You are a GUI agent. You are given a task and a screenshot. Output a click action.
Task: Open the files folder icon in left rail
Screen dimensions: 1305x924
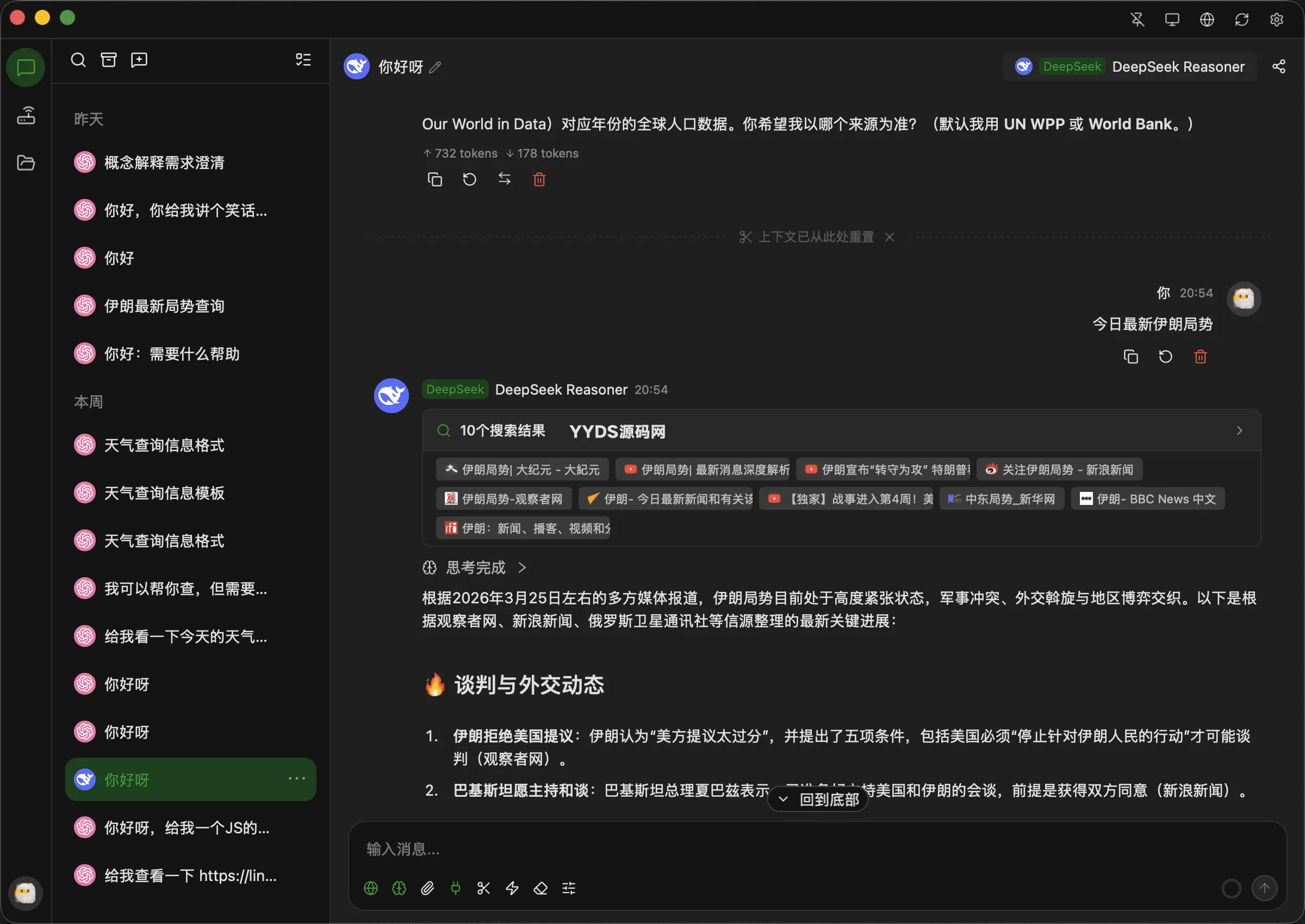click(x=26, y=163)
